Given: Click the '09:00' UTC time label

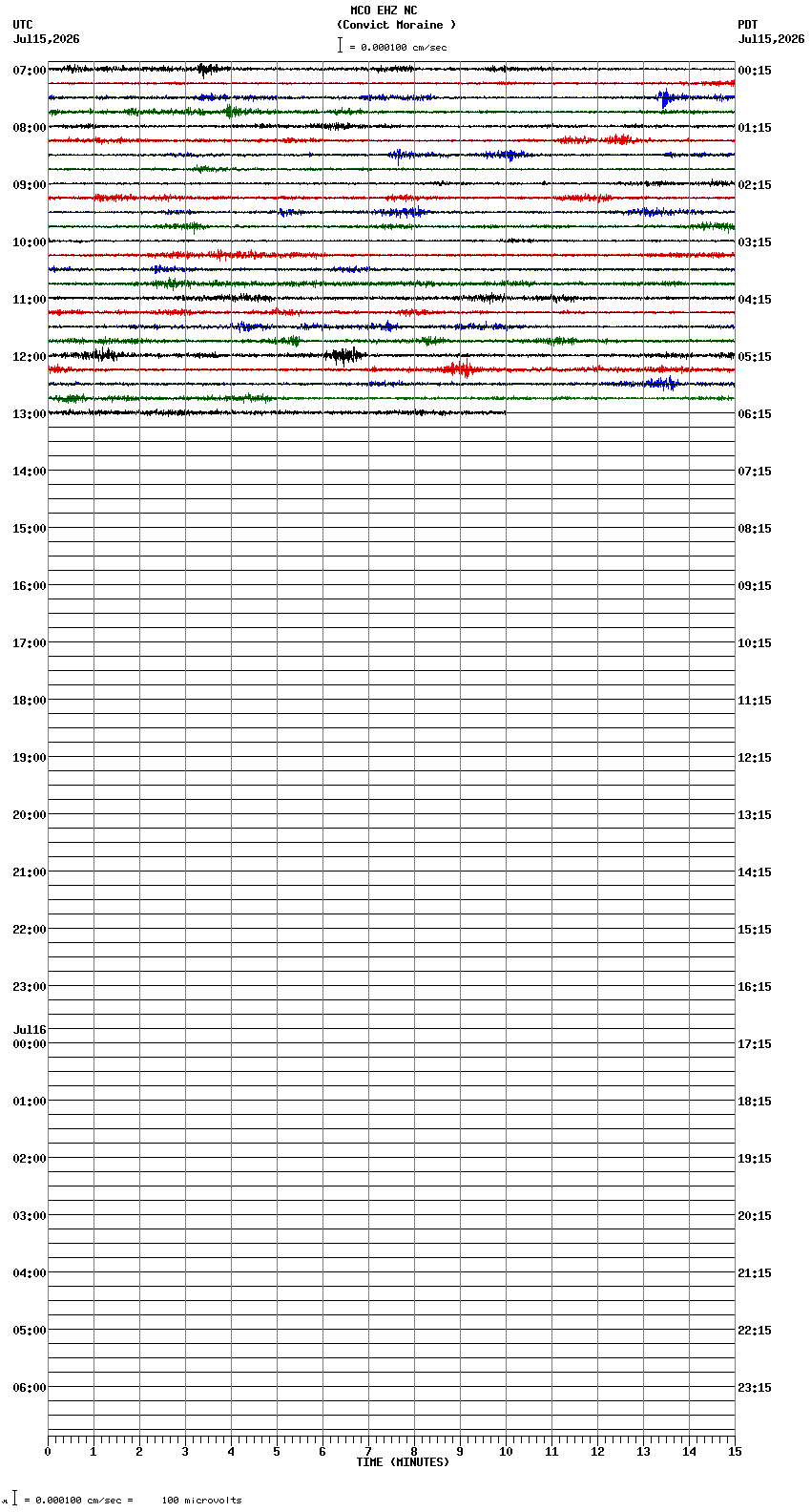Looking at the screenshot, I should (30, 185).
